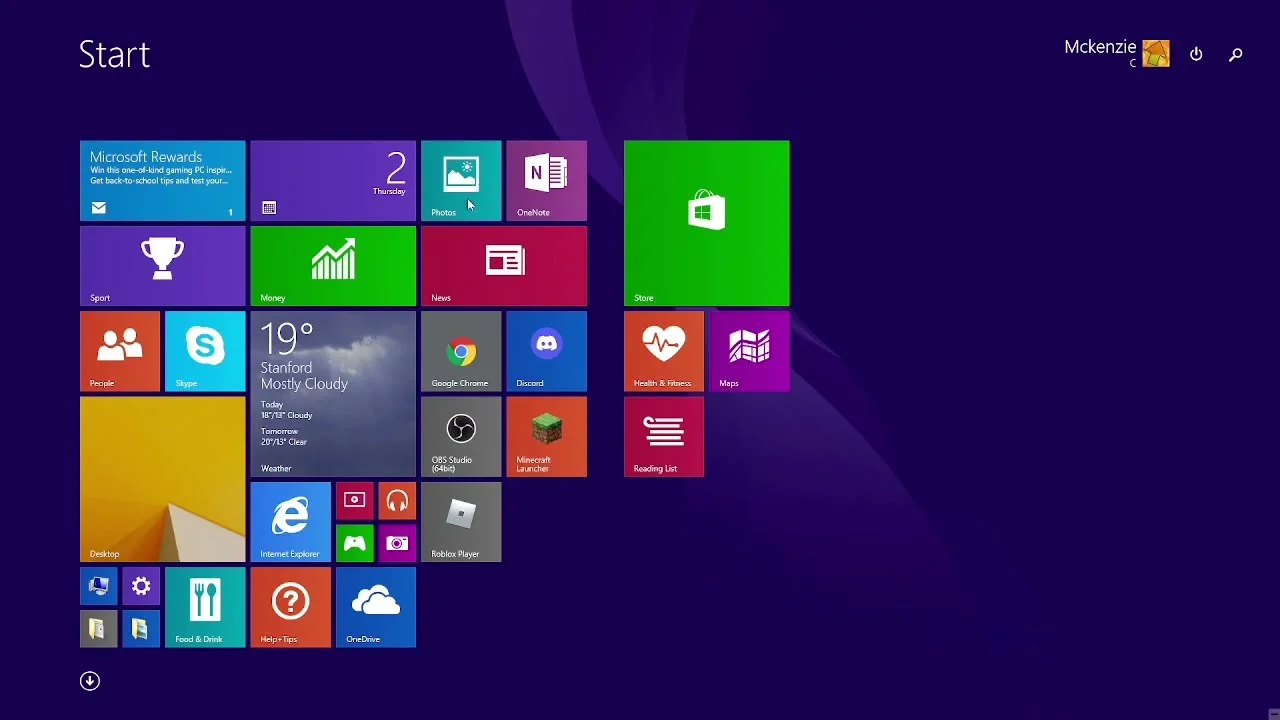1280x720 pixels.
Task: Open the Windows Store tile
Action: pyautogui.click(x=706, y=223)
